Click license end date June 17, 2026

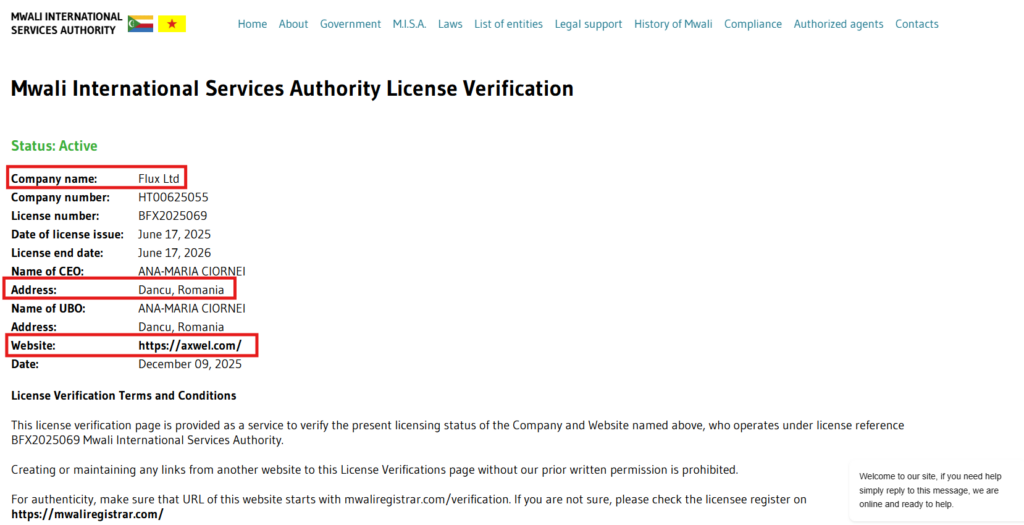pyautogui.click(x=175, y=252)
